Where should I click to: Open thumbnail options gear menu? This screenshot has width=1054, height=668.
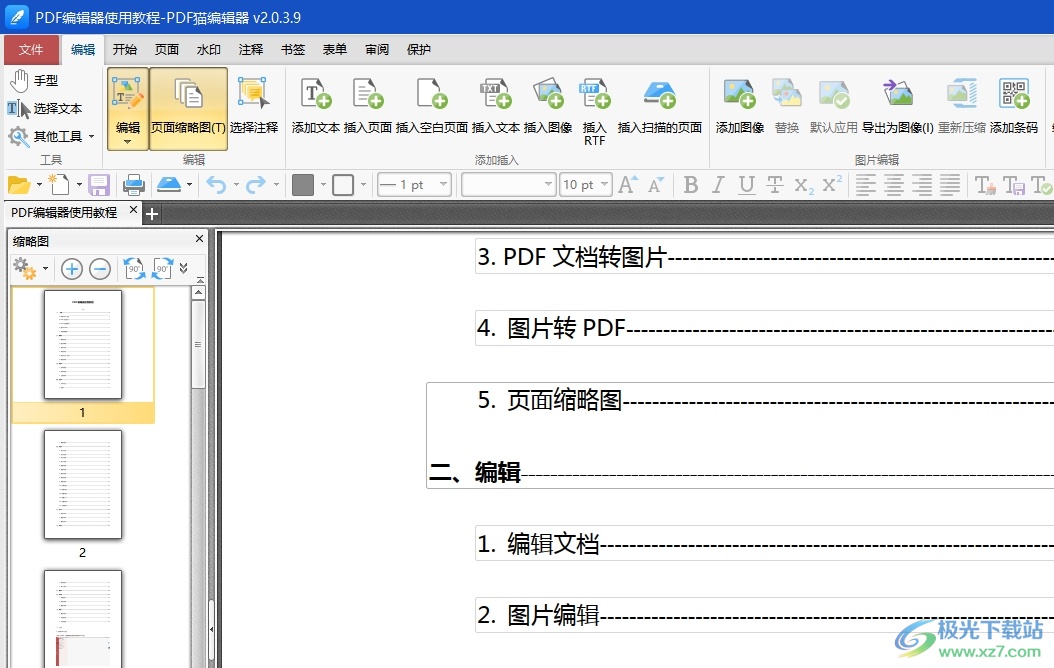click(x=30, y=269)
